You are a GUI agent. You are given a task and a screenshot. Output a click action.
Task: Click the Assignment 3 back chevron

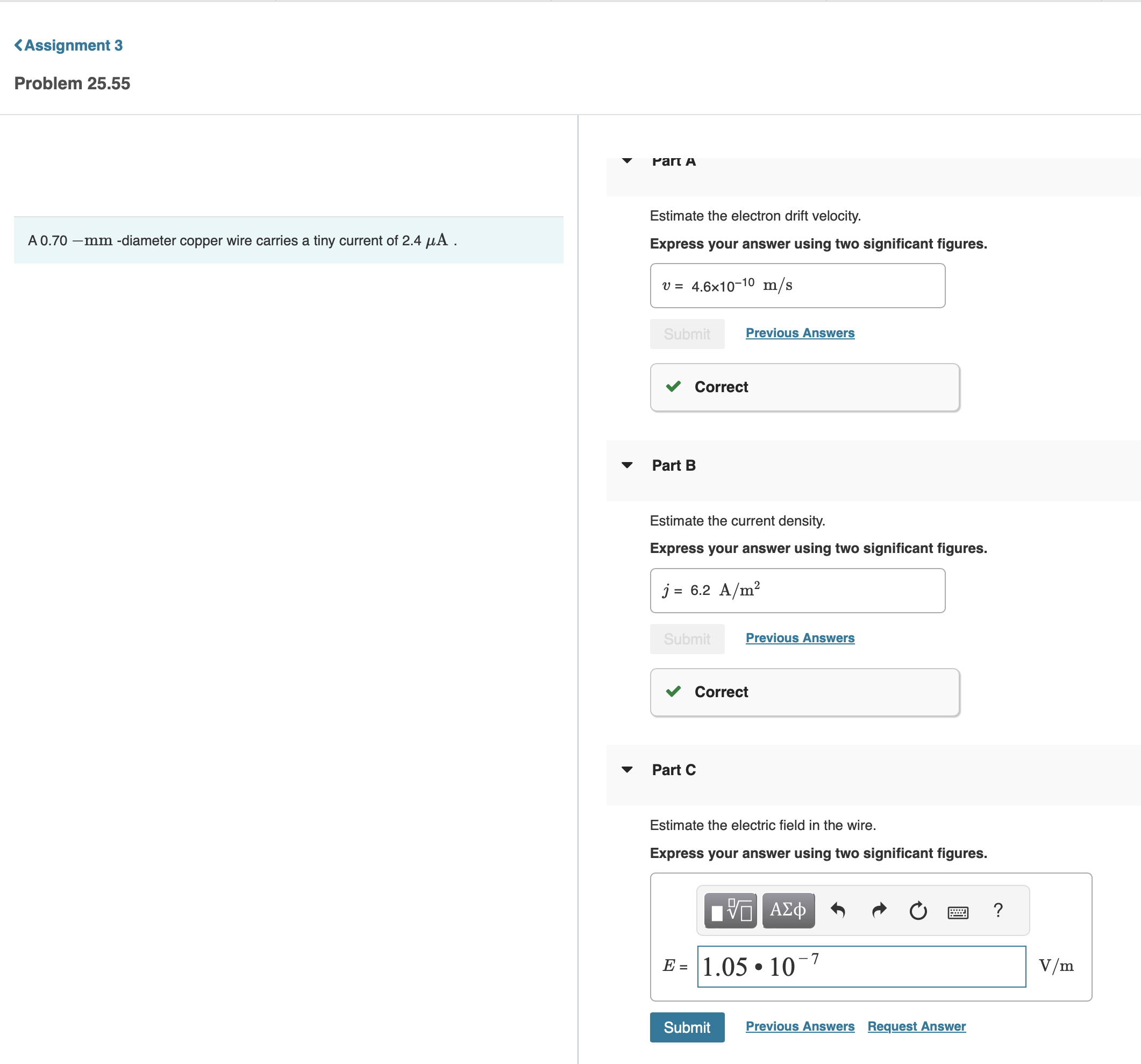pyautogui.click(x=18, y=45)
